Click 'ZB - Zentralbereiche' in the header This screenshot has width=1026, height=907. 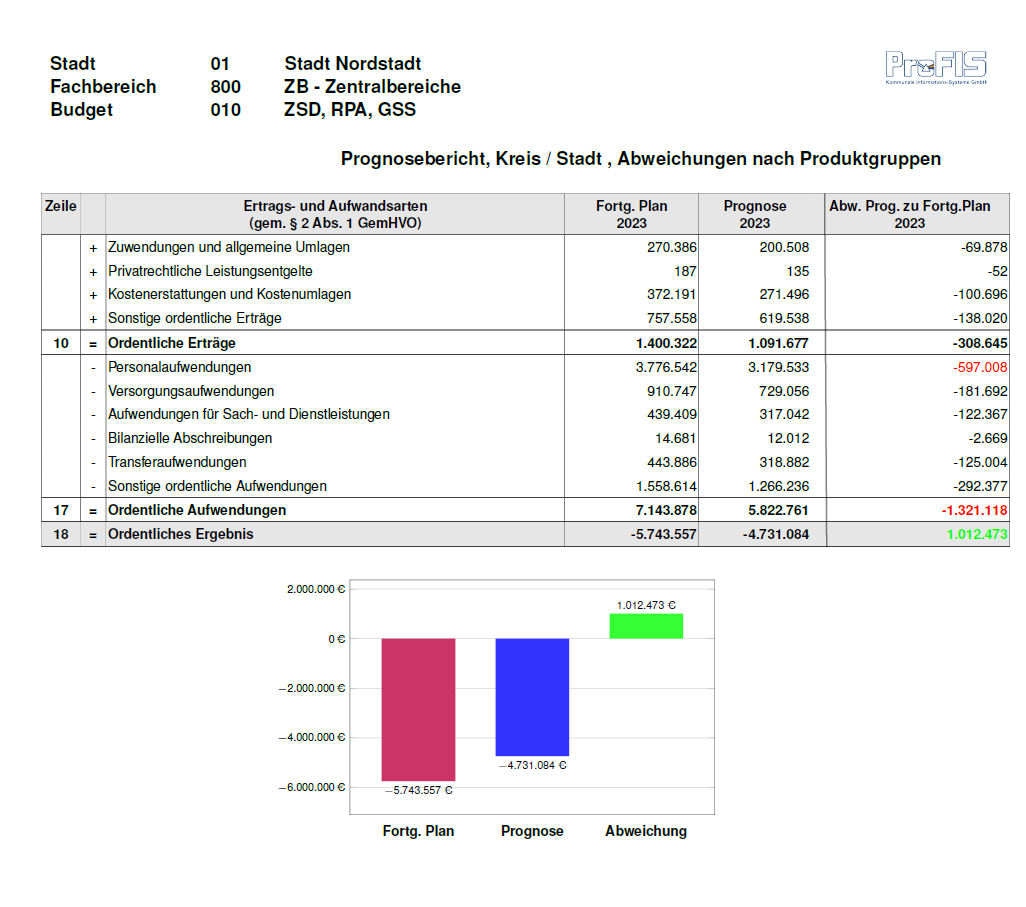[x=372, y=87]
